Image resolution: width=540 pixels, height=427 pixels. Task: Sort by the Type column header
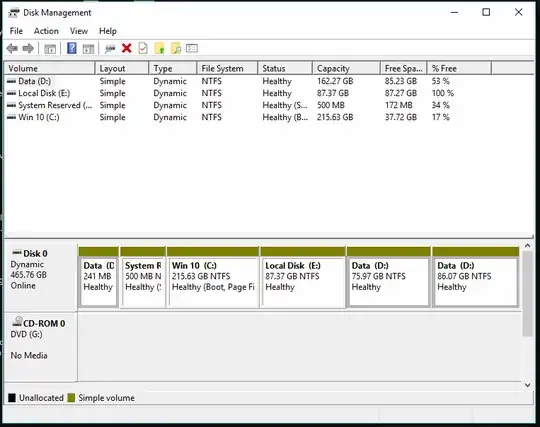[x=173, y=69]
